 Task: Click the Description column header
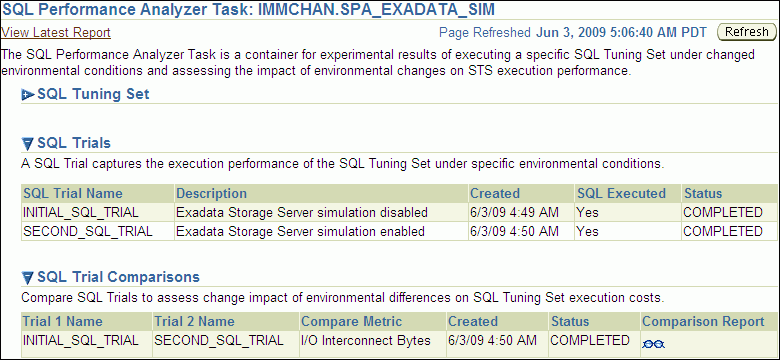tap(211, 193)
